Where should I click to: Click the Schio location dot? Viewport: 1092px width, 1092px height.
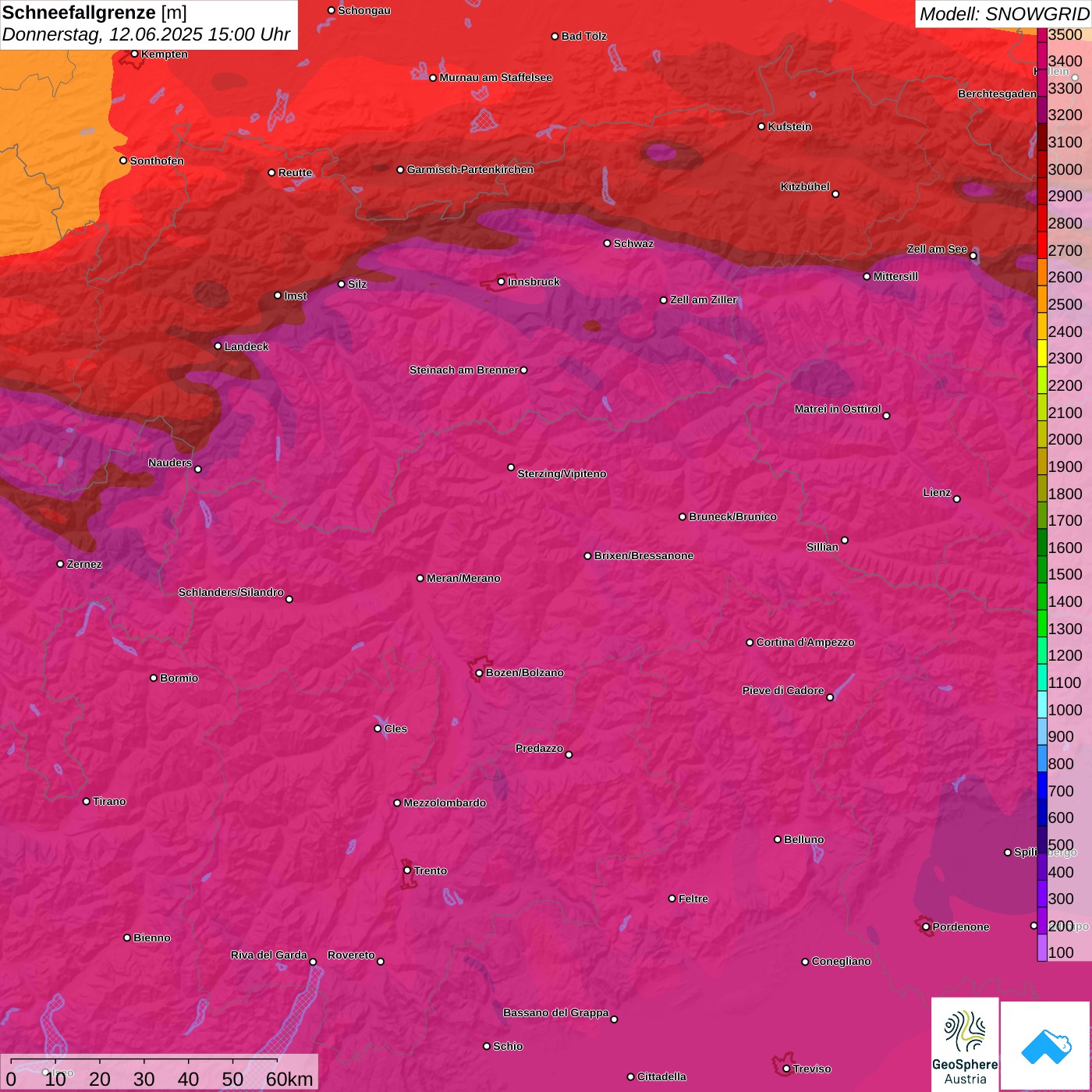tap(487, 1046)
